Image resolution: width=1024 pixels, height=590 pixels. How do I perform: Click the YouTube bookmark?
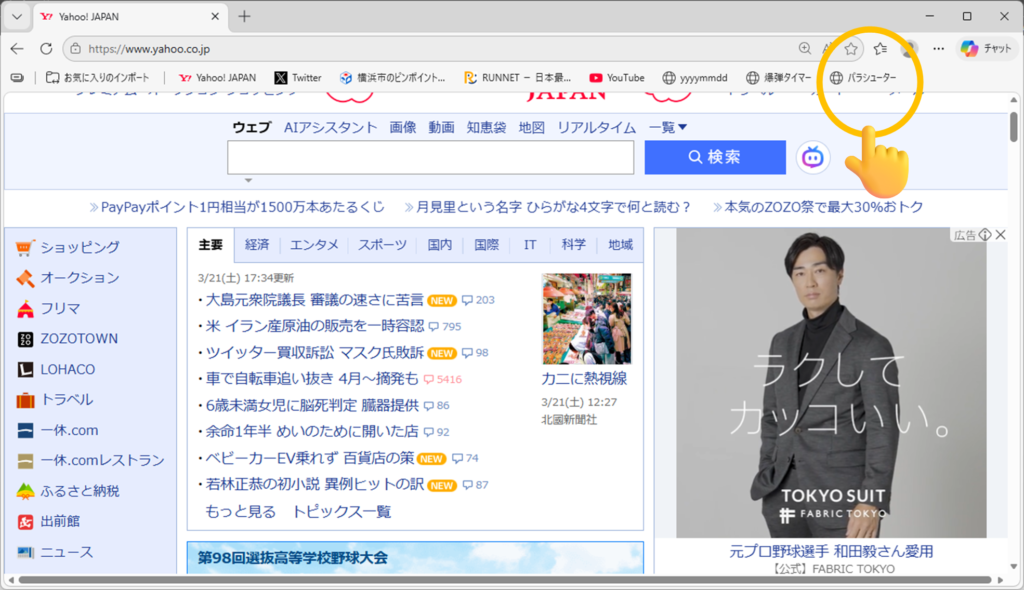pyautogui.click(x=617, y=77)
